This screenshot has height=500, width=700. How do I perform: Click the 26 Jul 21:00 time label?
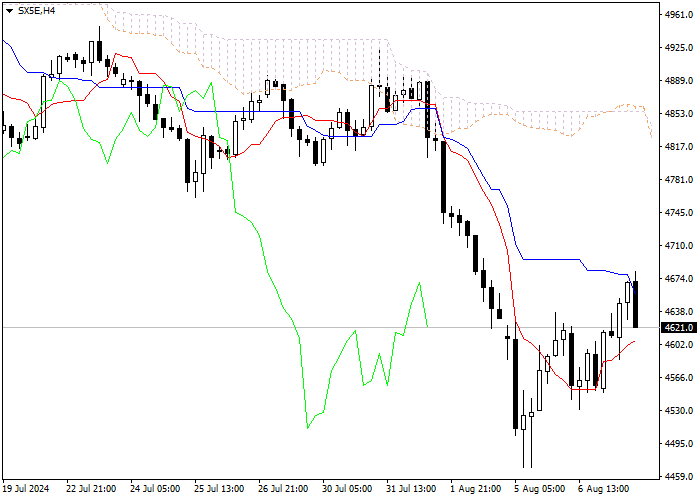pos(283,488)
